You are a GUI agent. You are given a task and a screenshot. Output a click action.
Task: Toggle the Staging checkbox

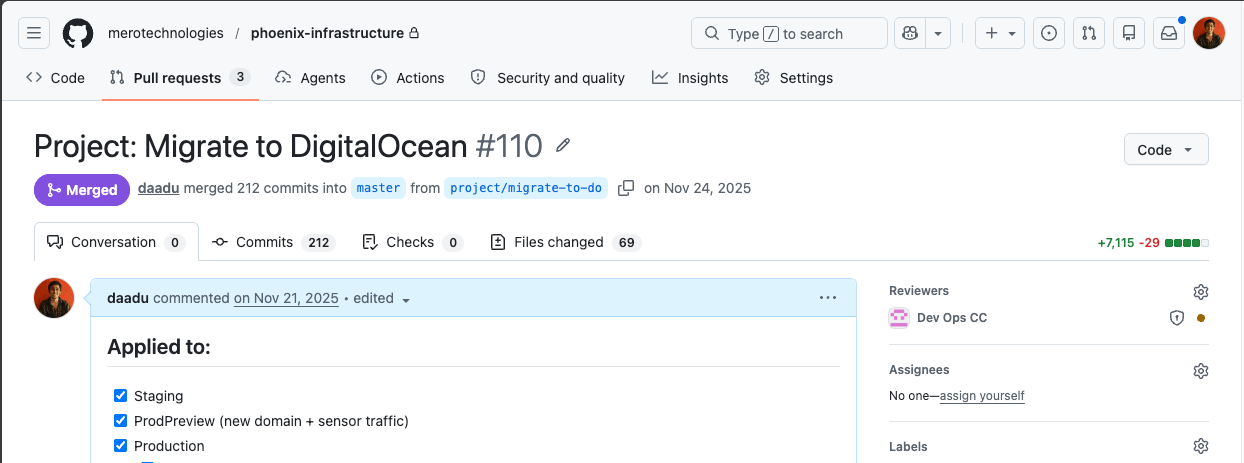121,396
